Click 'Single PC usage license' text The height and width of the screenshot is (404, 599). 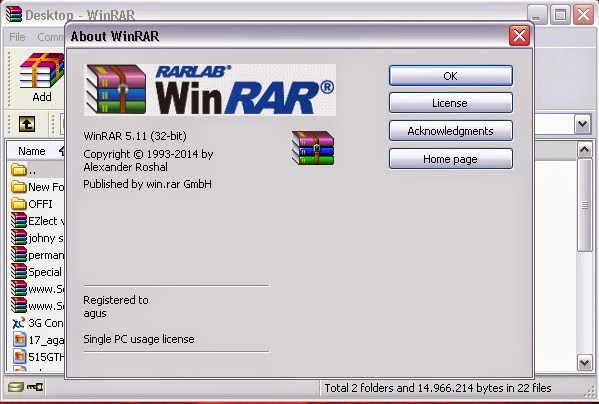tap(139, 339)
